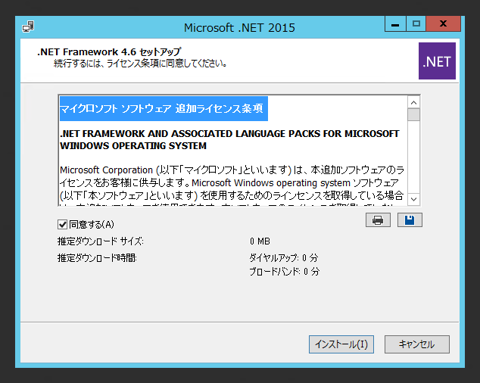The height and width of the screenshot is (383, 480).
Task: Minimize the Microsoft .NET 2015 window
Action: click(395, 24)
